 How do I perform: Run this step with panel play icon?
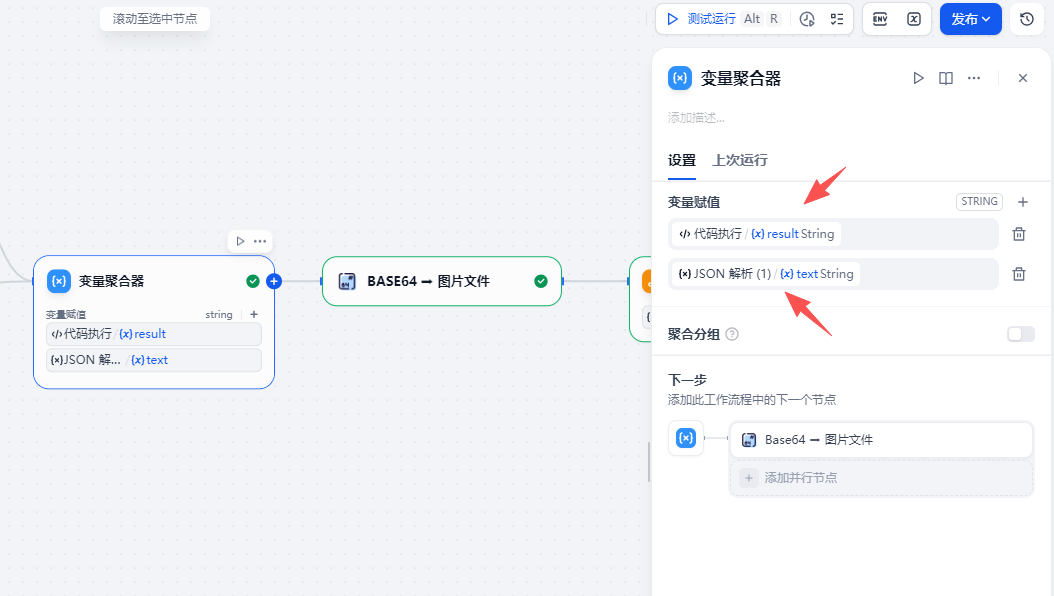[918, 79]
